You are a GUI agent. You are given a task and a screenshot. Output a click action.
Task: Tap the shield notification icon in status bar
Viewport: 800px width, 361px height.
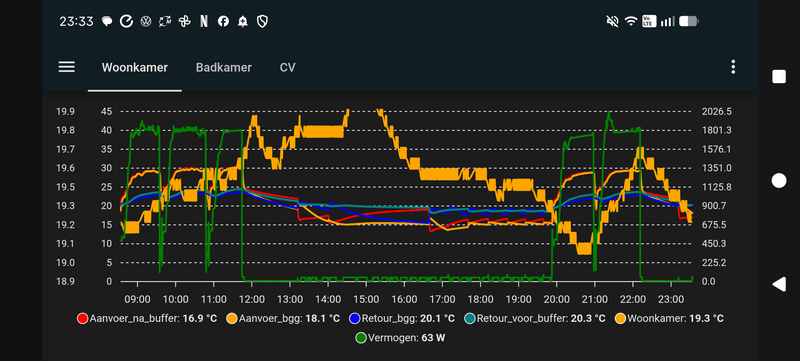coord(262,21)
